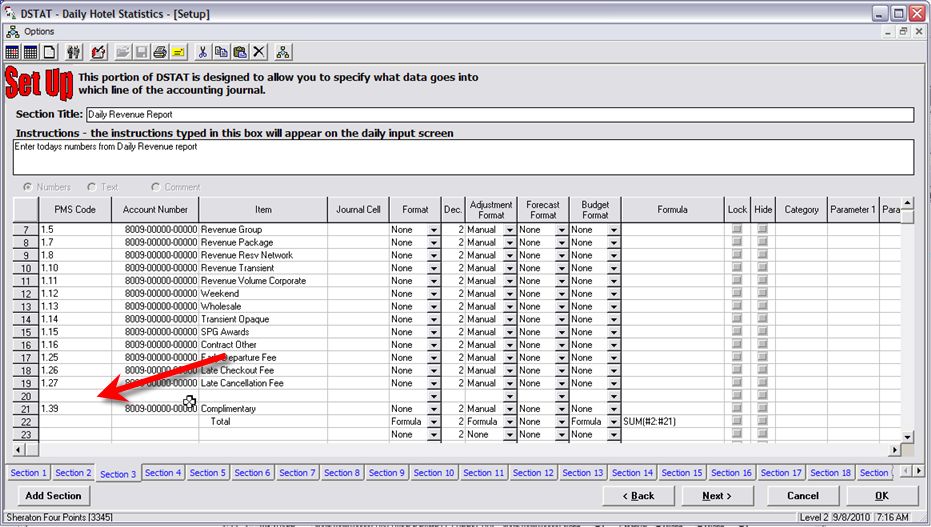The height and width of the screenshot is (527, 931).
Task: Click into the Section Title field
Action: (499, 115)
